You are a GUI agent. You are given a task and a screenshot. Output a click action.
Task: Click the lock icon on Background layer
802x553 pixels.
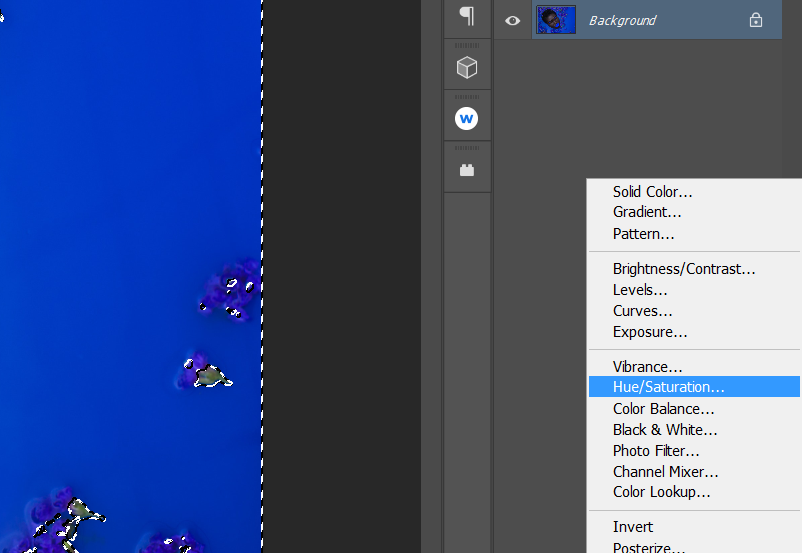[755, 20]
